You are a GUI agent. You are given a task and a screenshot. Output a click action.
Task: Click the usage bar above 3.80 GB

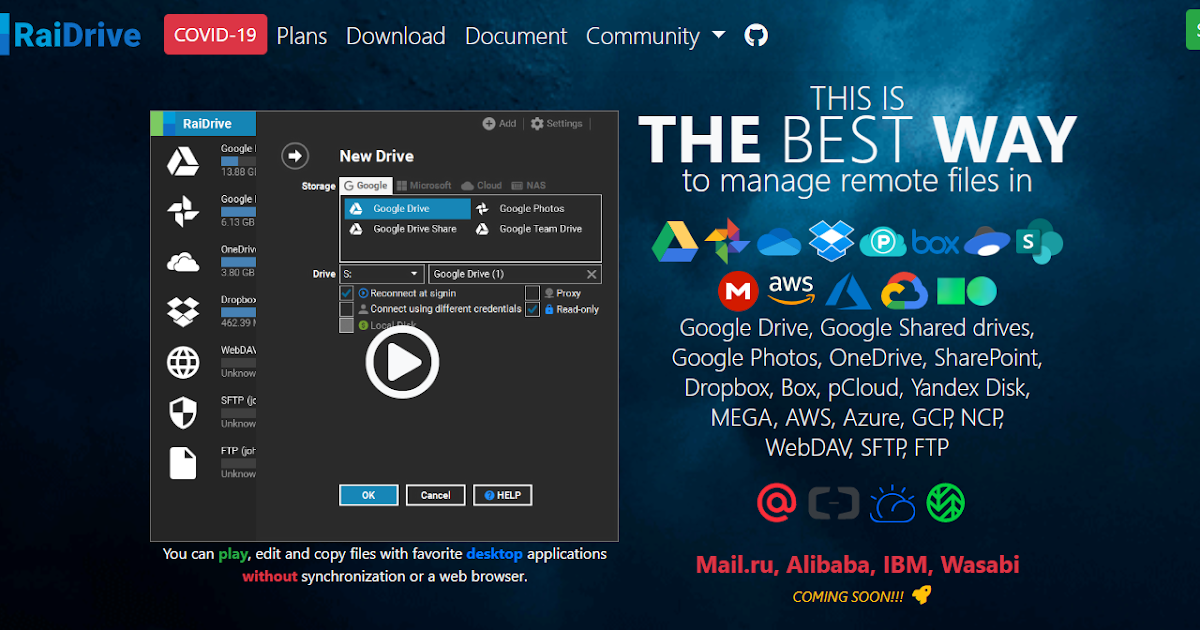coord(238,261)
